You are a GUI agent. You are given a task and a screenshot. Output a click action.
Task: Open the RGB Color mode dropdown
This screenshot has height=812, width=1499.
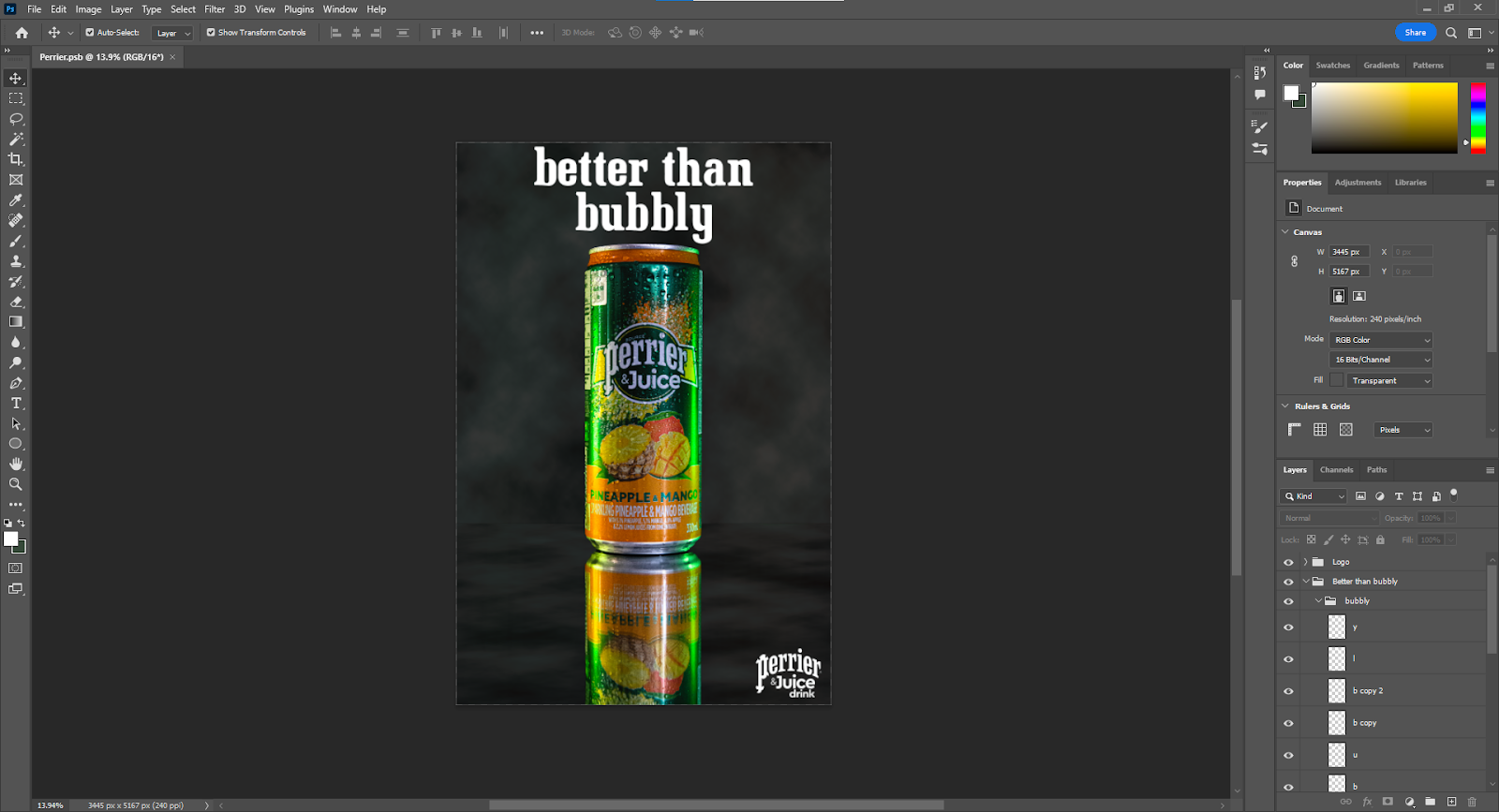1381,340
